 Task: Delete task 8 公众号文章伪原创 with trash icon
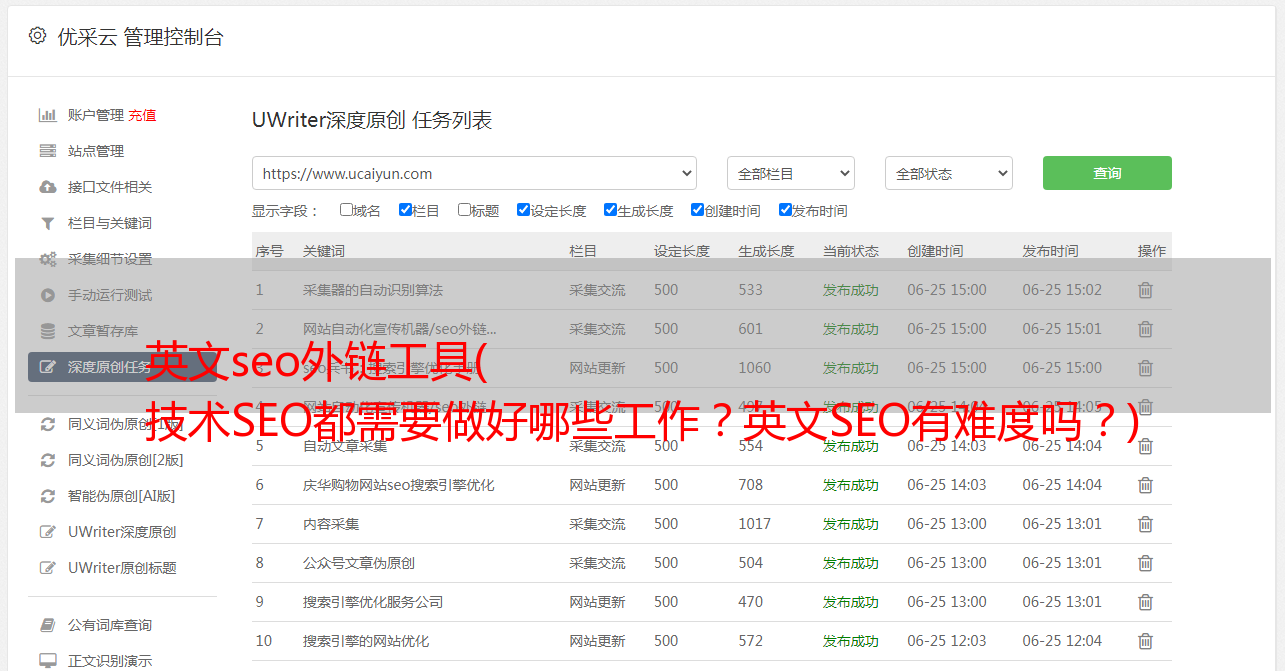1146,563
